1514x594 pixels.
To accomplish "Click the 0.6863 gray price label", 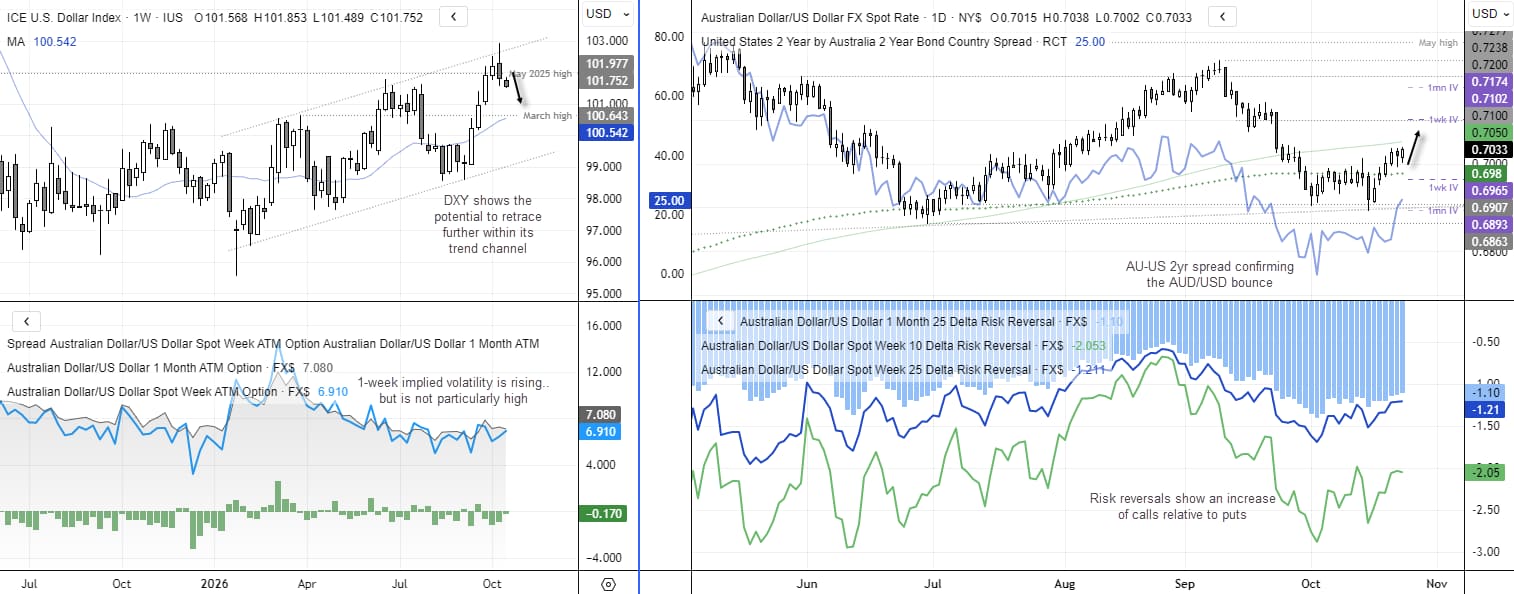I will coord(1489,241).
